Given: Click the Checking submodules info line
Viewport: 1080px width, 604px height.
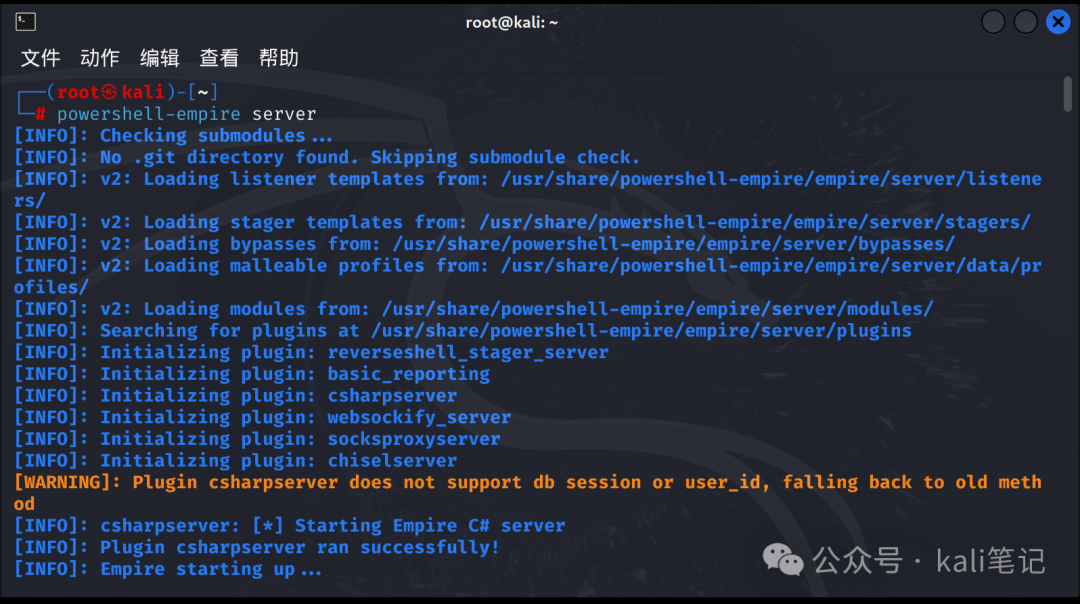Looking at the screenshot, I should click(x=173, y=136).
